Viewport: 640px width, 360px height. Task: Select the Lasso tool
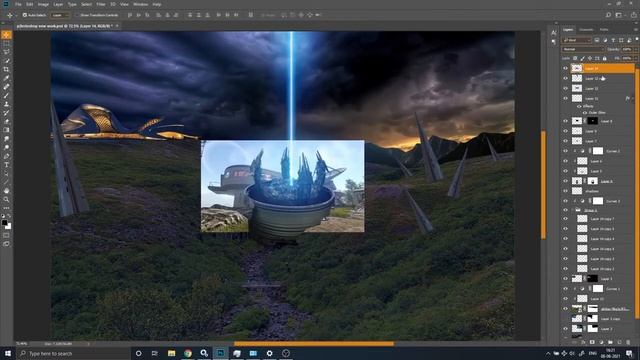(x=6, y=52)
